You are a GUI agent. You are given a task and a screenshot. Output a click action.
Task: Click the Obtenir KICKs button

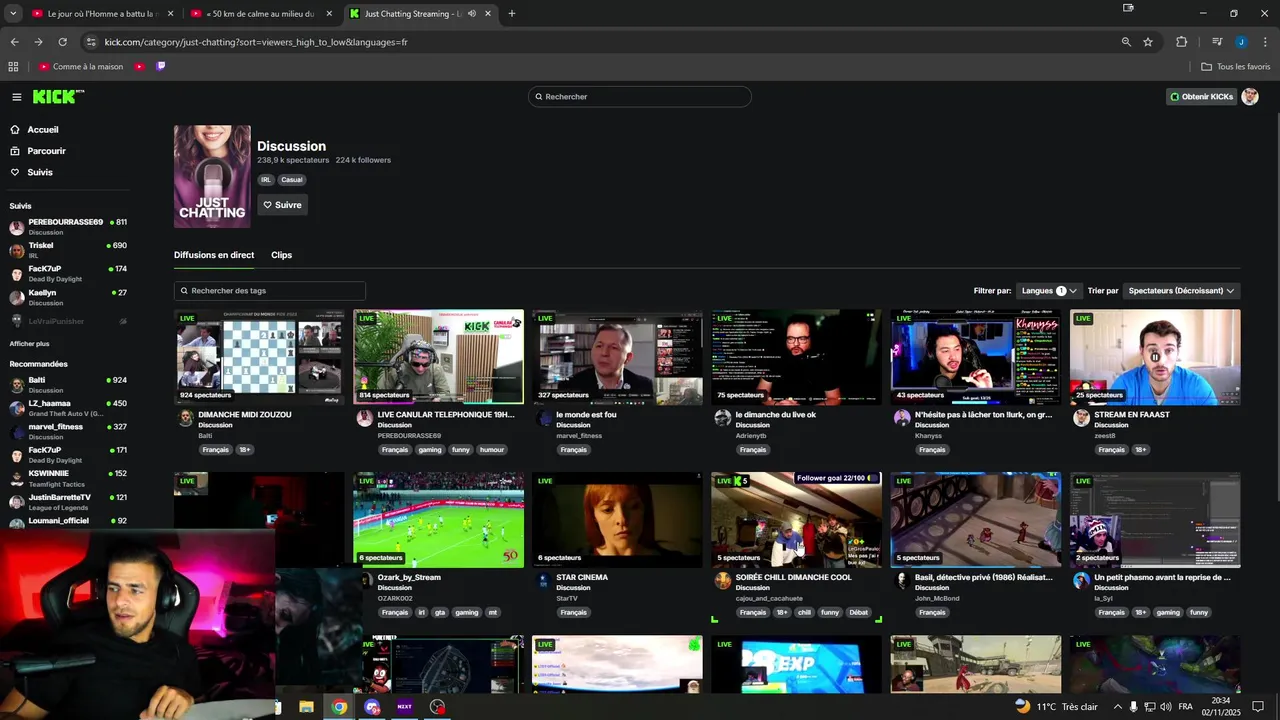(1201, 97)
